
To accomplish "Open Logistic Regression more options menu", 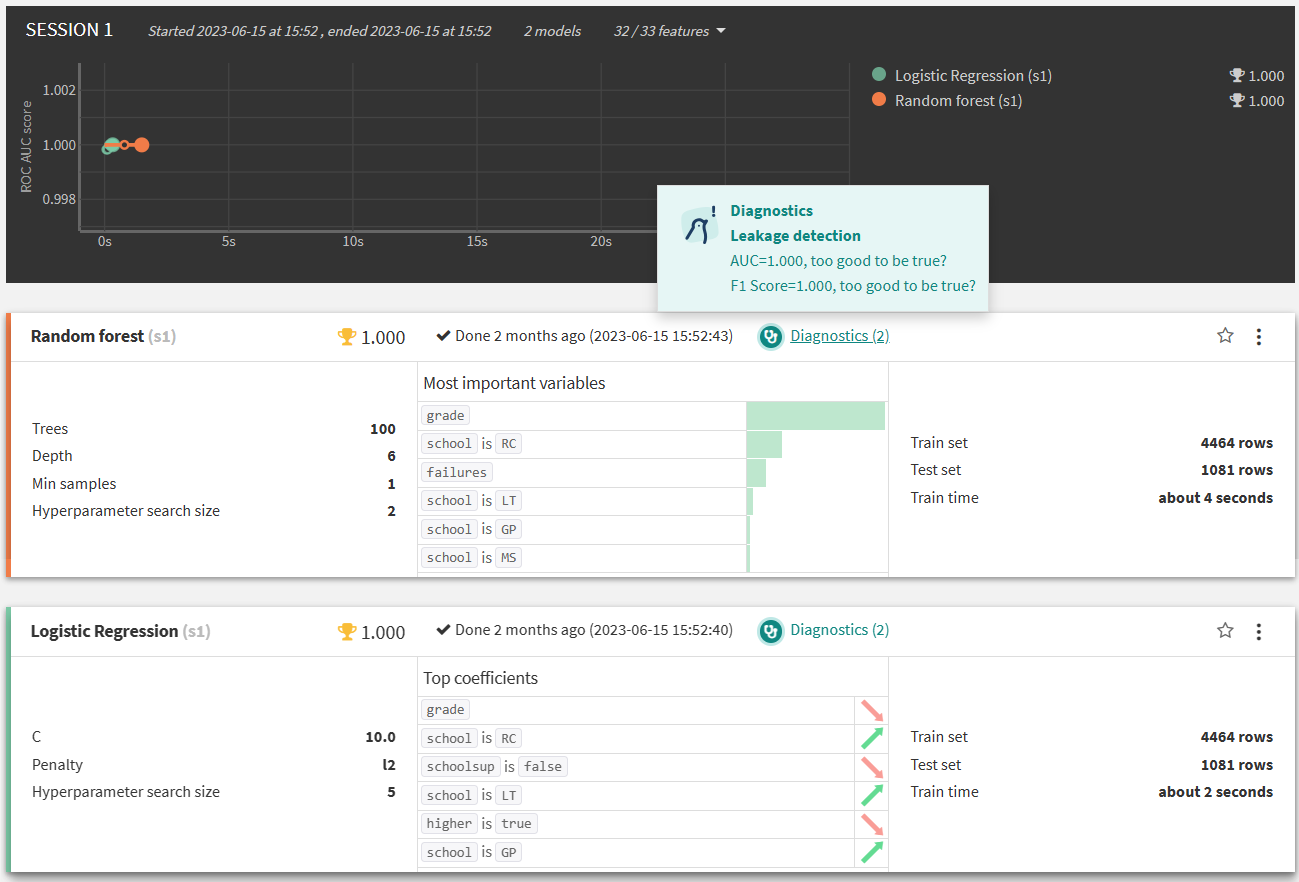I will 1258,631.
